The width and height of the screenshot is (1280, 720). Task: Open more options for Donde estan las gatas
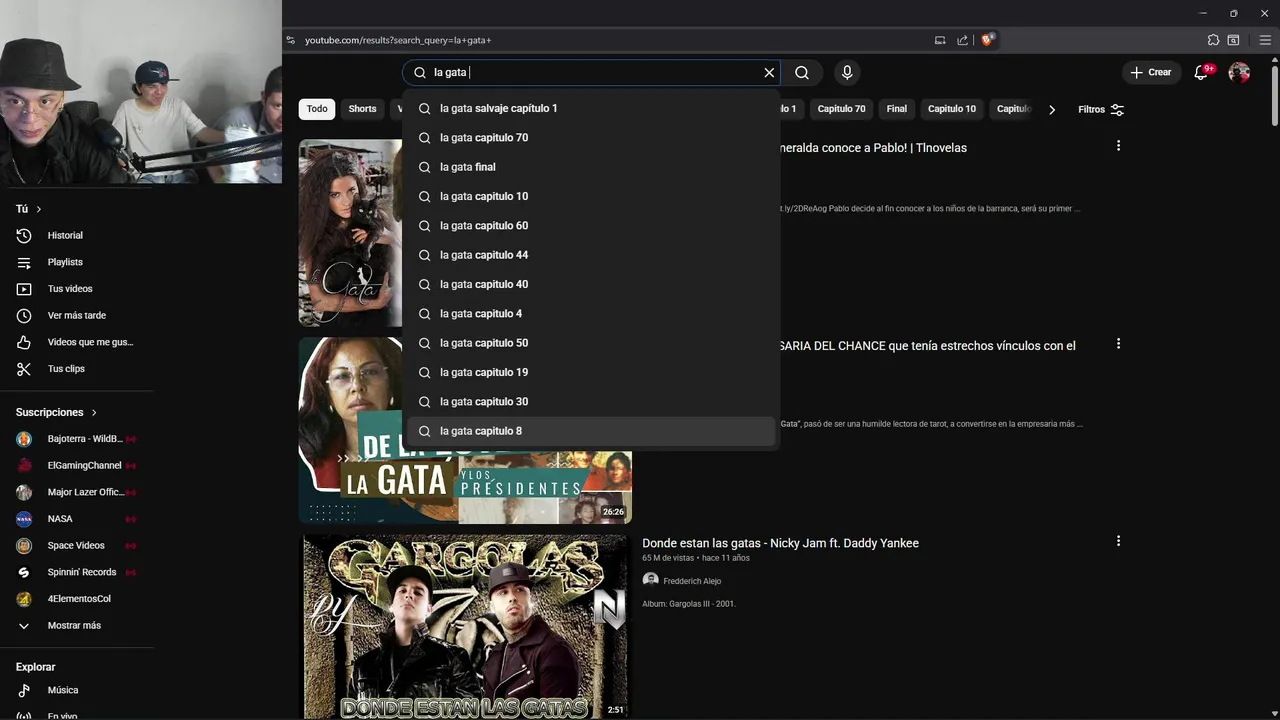coord(1118,541)
